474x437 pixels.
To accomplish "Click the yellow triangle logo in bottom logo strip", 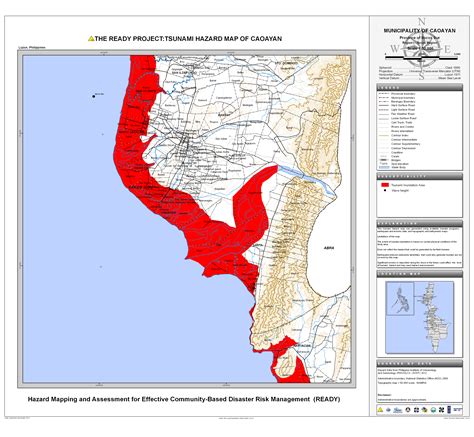I will (380, 410).
